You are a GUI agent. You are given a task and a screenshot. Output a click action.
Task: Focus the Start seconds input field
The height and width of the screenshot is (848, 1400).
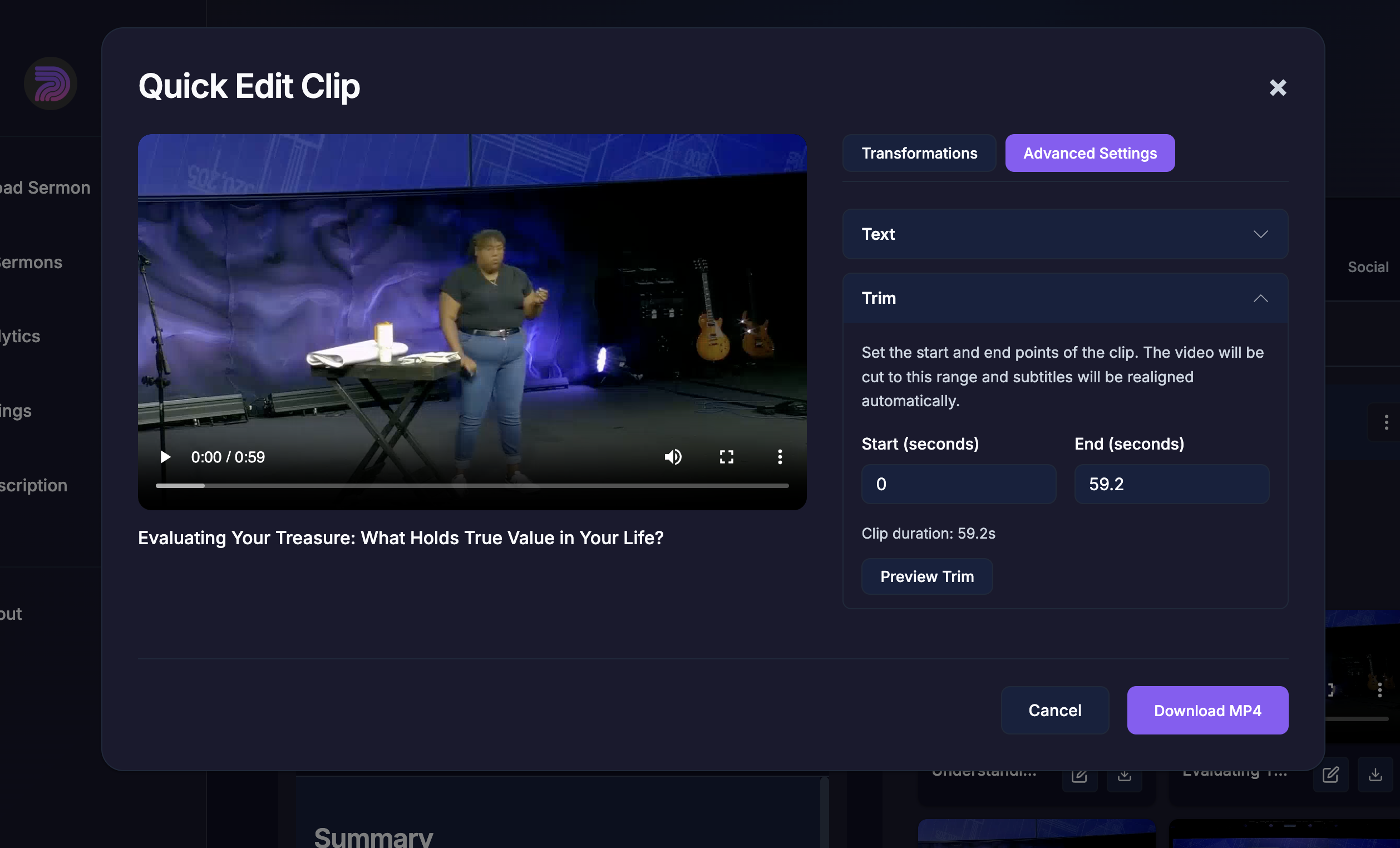(x=958, y=484)
